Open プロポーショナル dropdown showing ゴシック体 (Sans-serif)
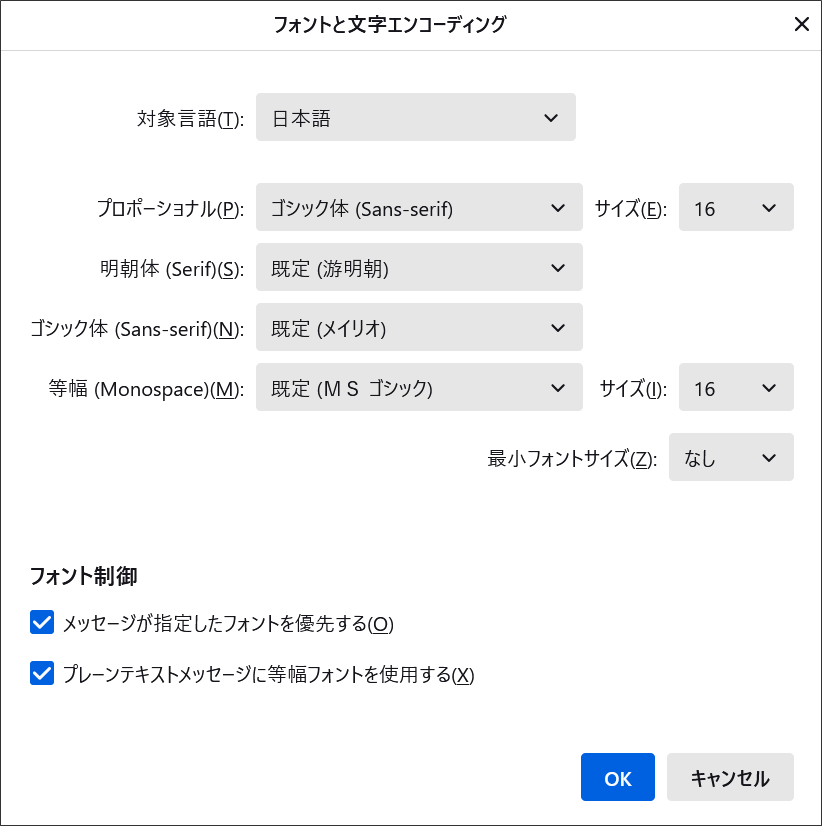 419,207
